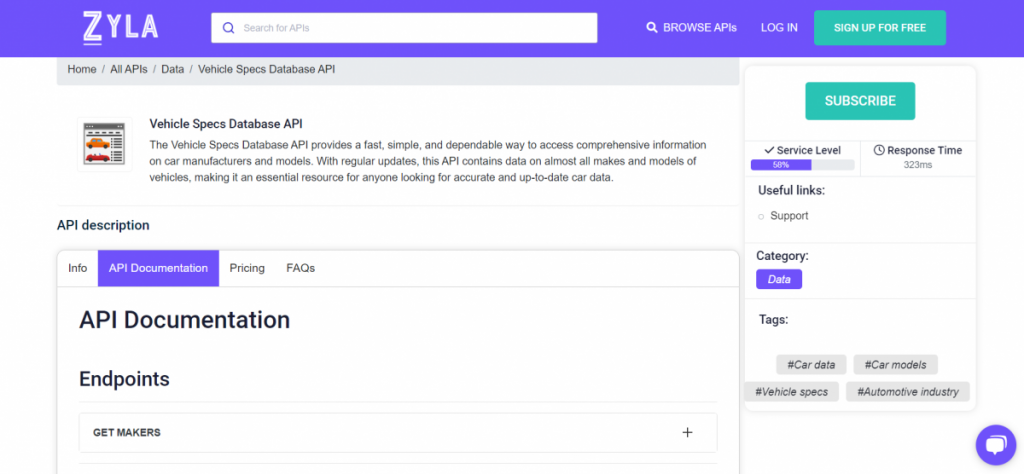Click the LOG IN link
This screenshot has width=1024, height=474.
click(x=779, y=28)
